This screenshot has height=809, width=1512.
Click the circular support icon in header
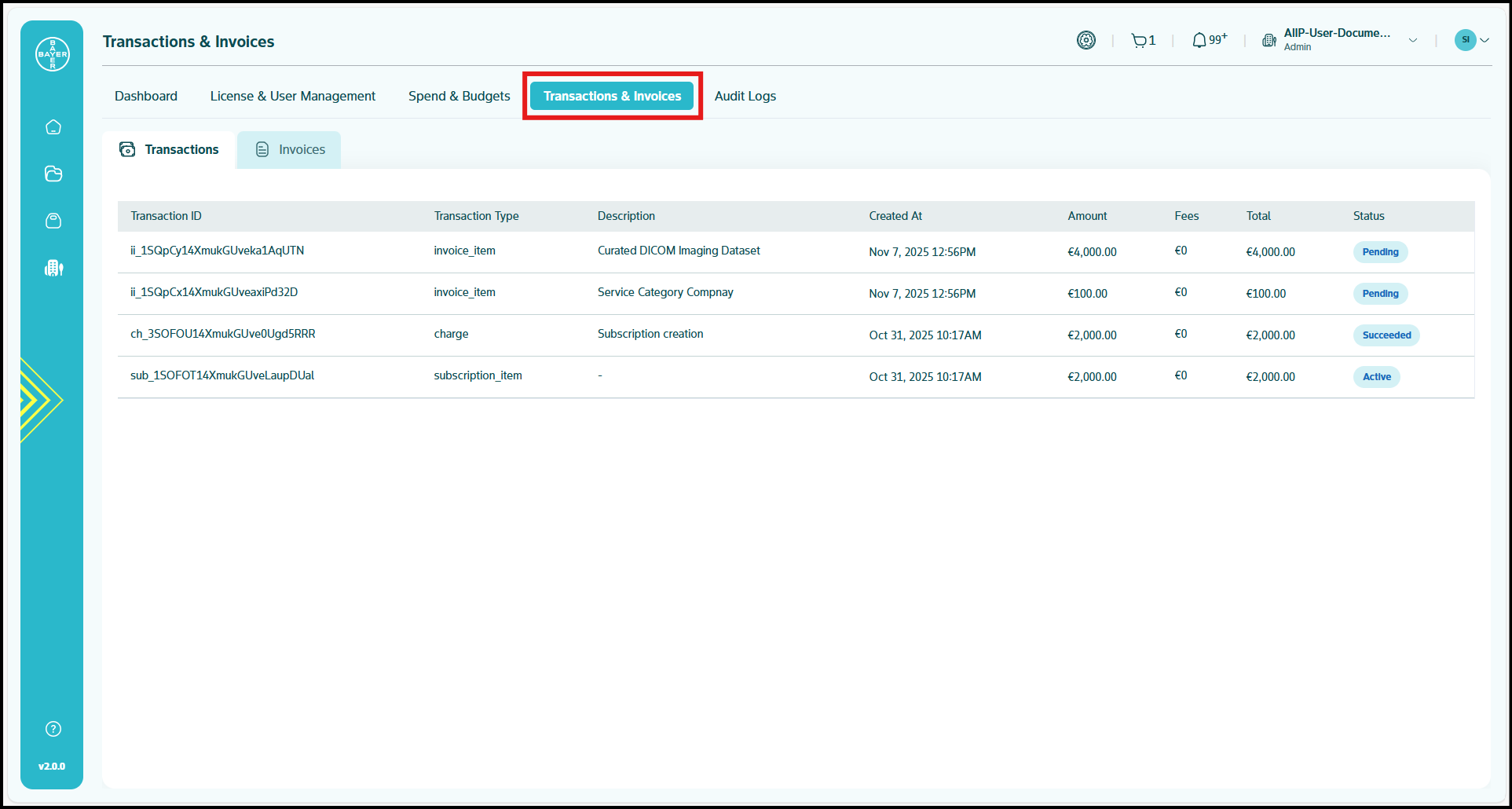pyautogui.click(x=1085, y=41)
